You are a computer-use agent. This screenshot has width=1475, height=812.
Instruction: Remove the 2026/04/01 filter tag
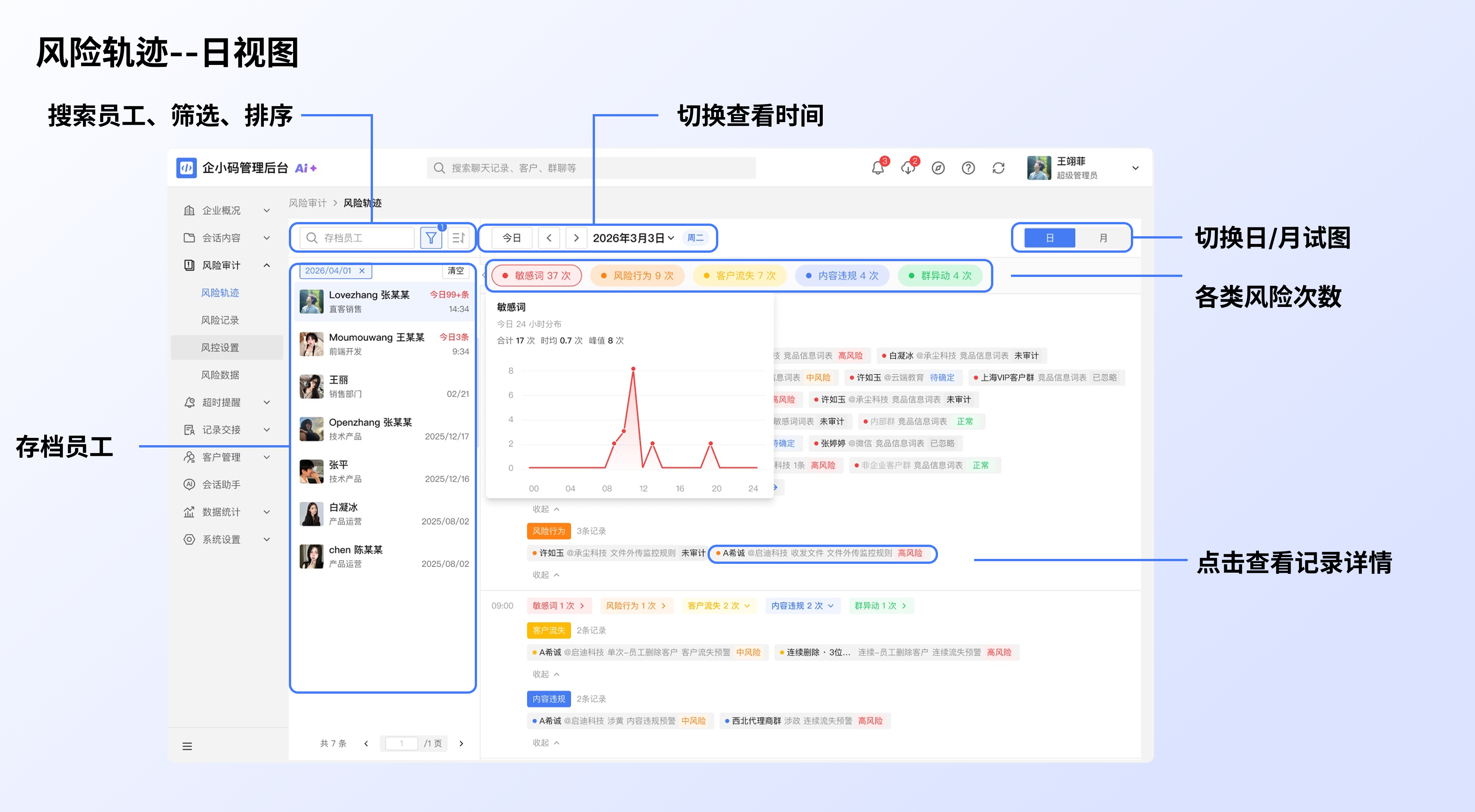pyautogui.click(x=362, y=270)
